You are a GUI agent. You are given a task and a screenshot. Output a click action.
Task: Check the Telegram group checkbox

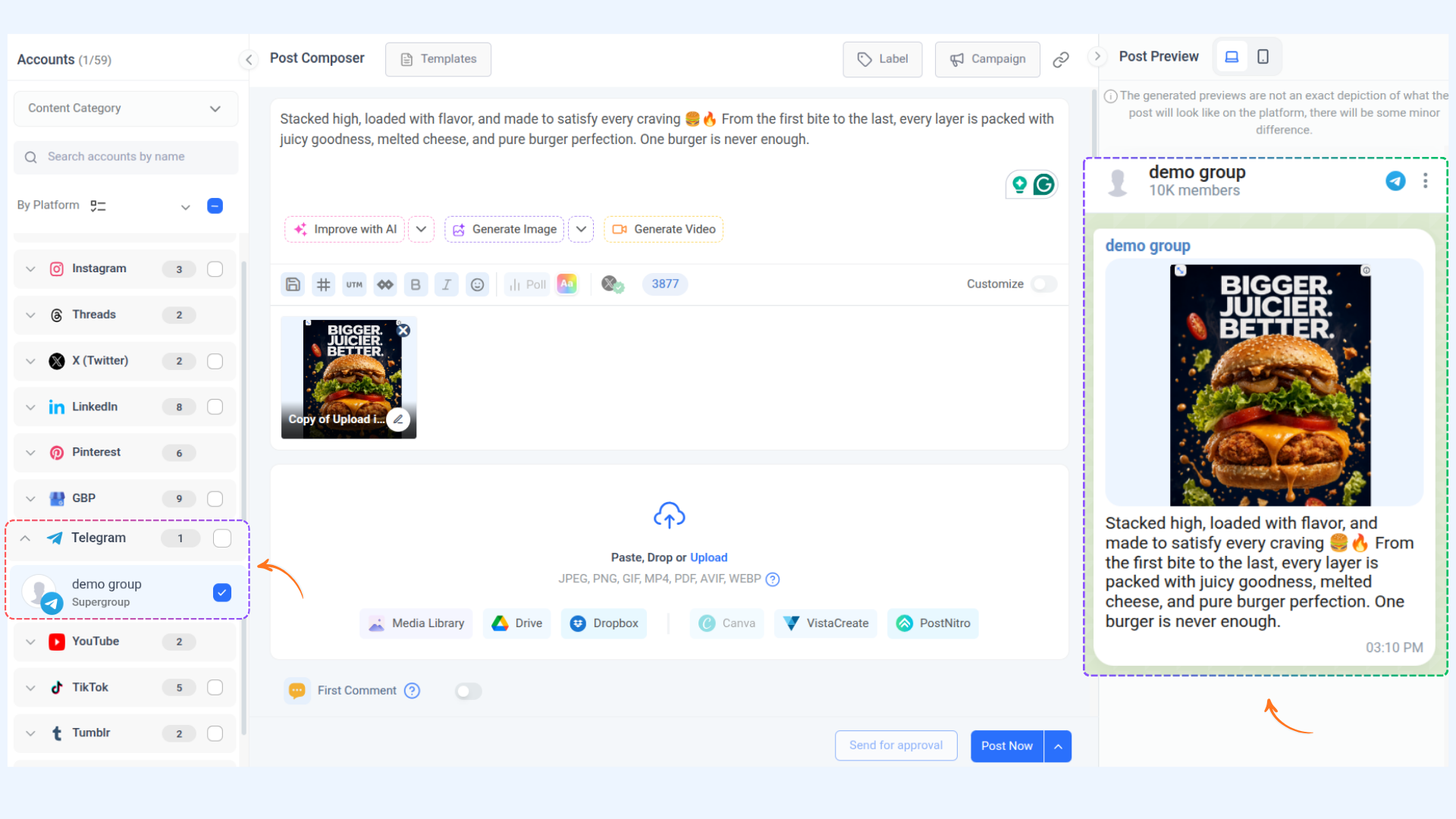tap(222, 538)
